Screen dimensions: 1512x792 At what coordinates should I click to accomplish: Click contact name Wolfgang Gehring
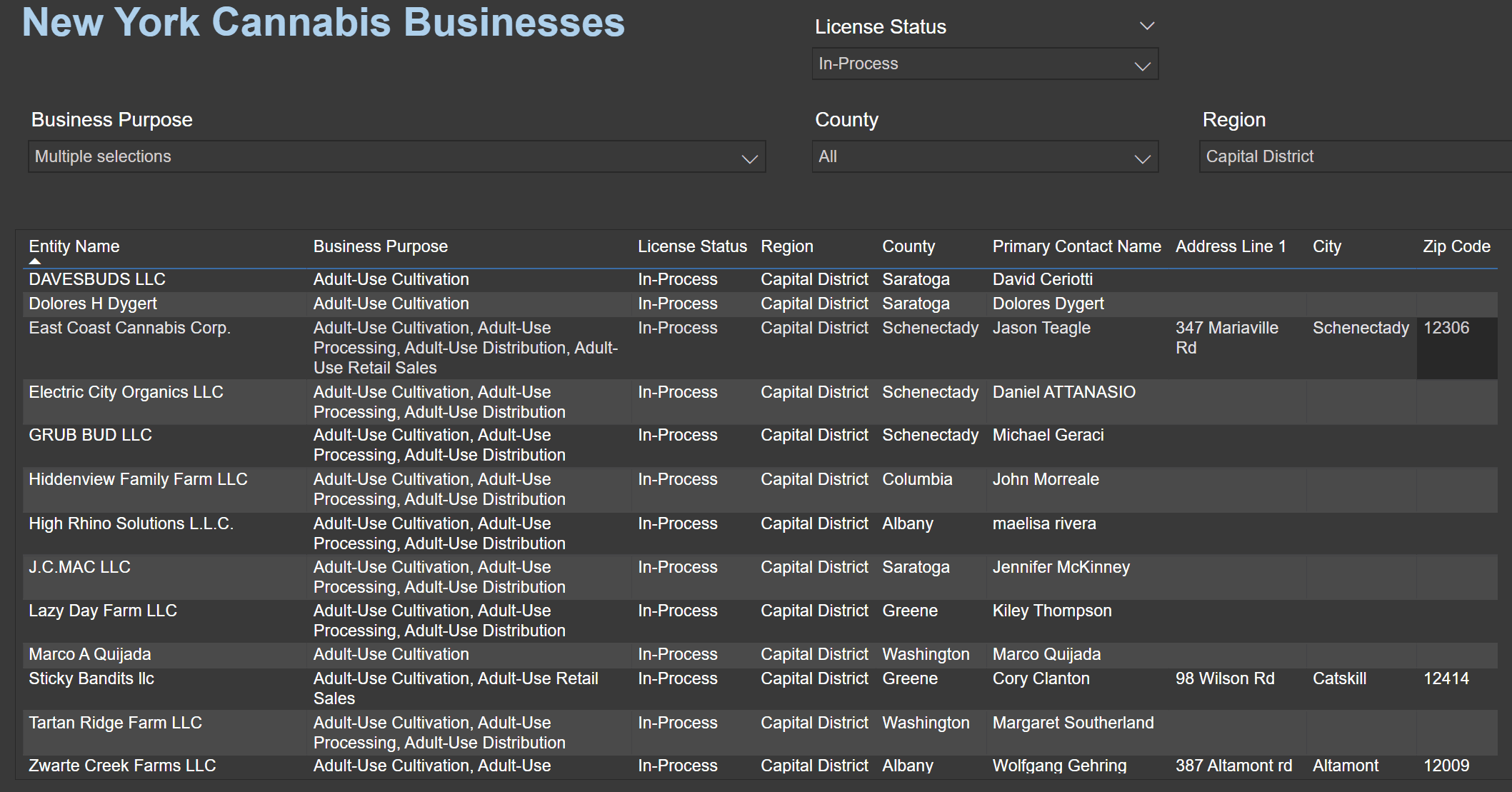1060,766
